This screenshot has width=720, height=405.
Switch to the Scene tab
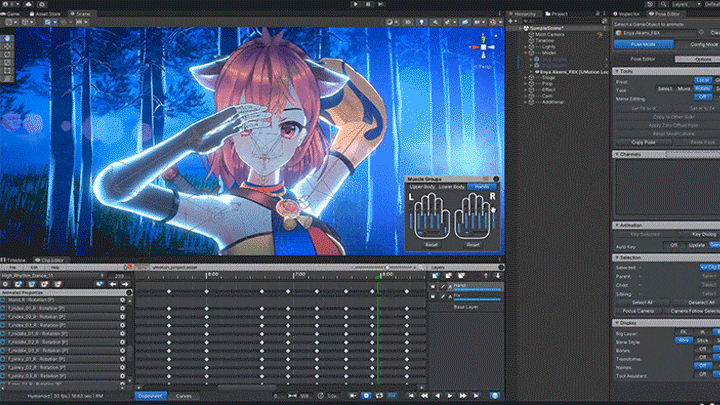coord(80,14)
